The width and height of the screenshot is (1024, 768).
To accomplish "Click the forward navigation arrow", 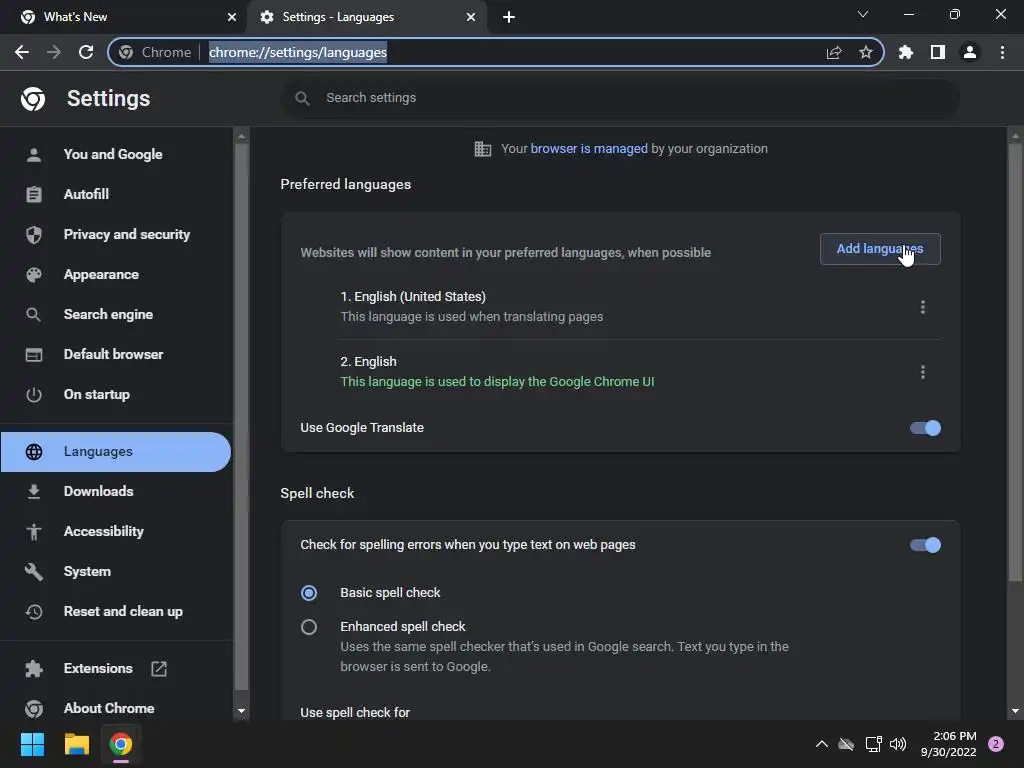I will click(54, 52).
